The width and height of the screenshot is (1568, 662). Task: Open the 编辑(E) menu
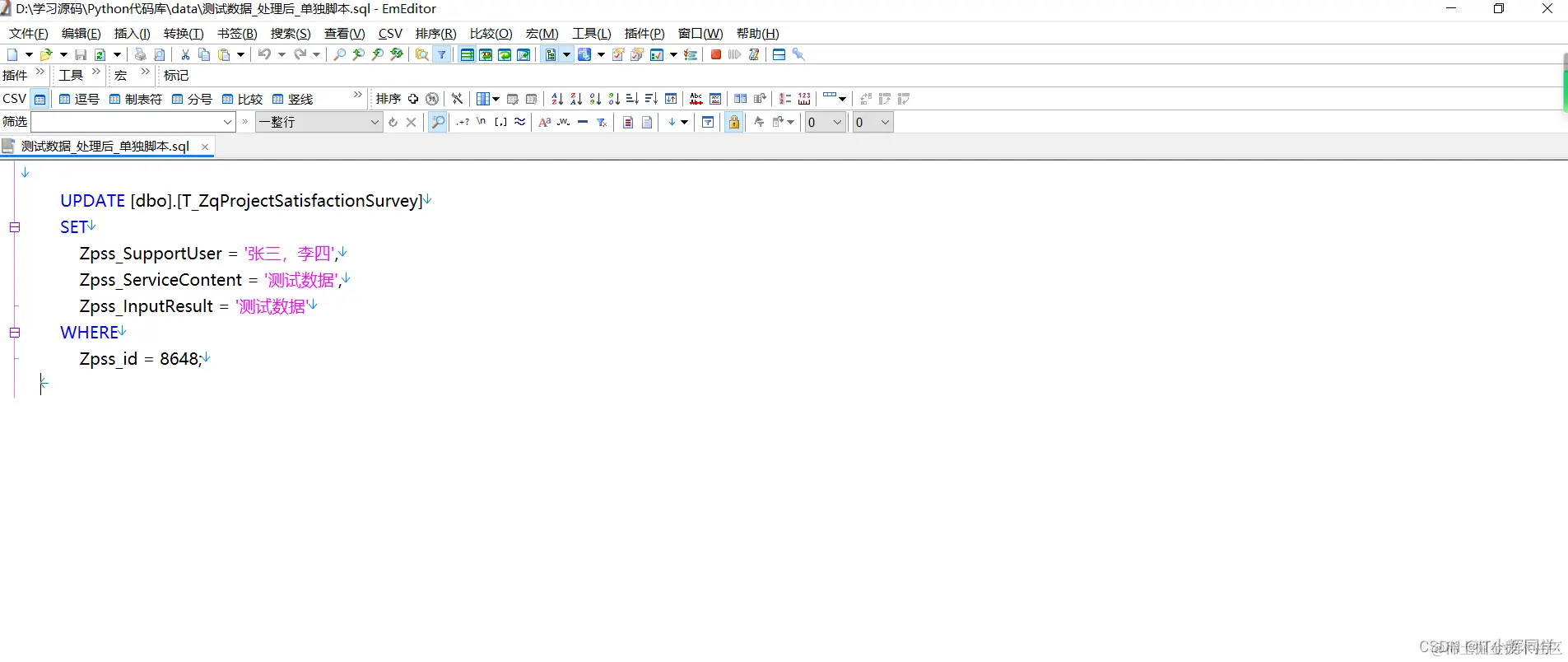pos(81,33)
